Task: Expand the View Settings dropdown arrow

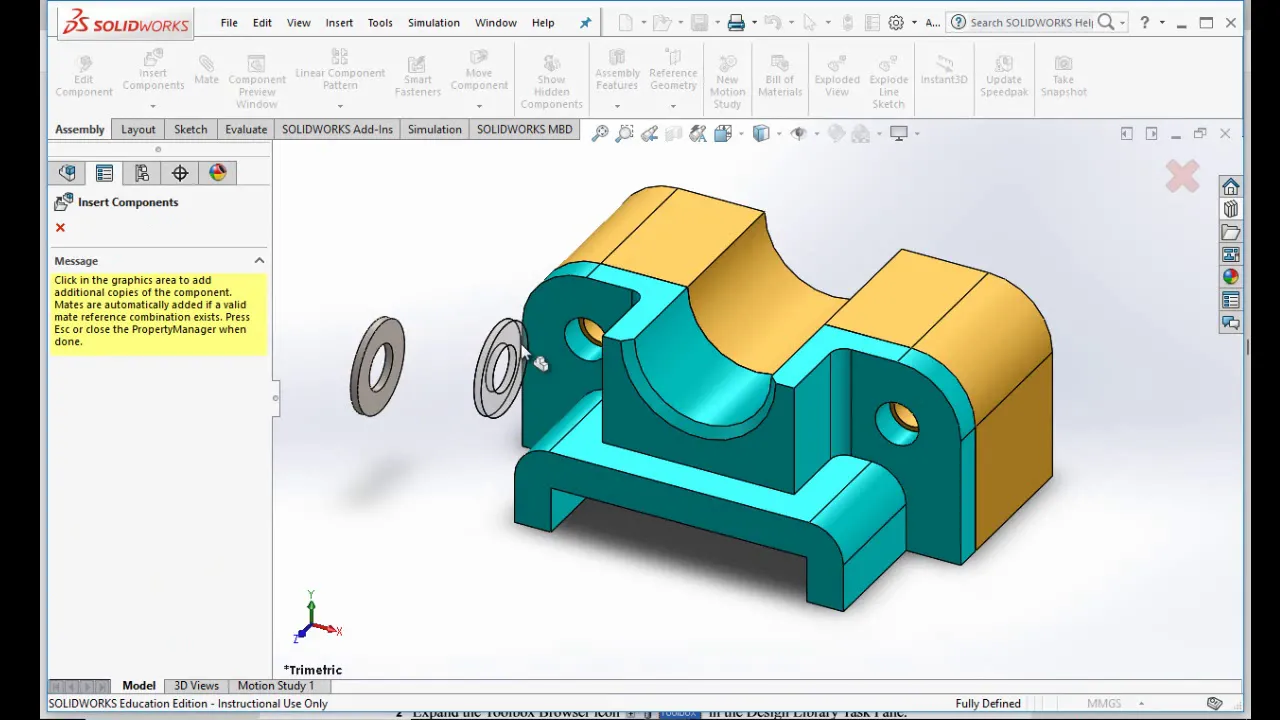Action: (x=916, y=134)
